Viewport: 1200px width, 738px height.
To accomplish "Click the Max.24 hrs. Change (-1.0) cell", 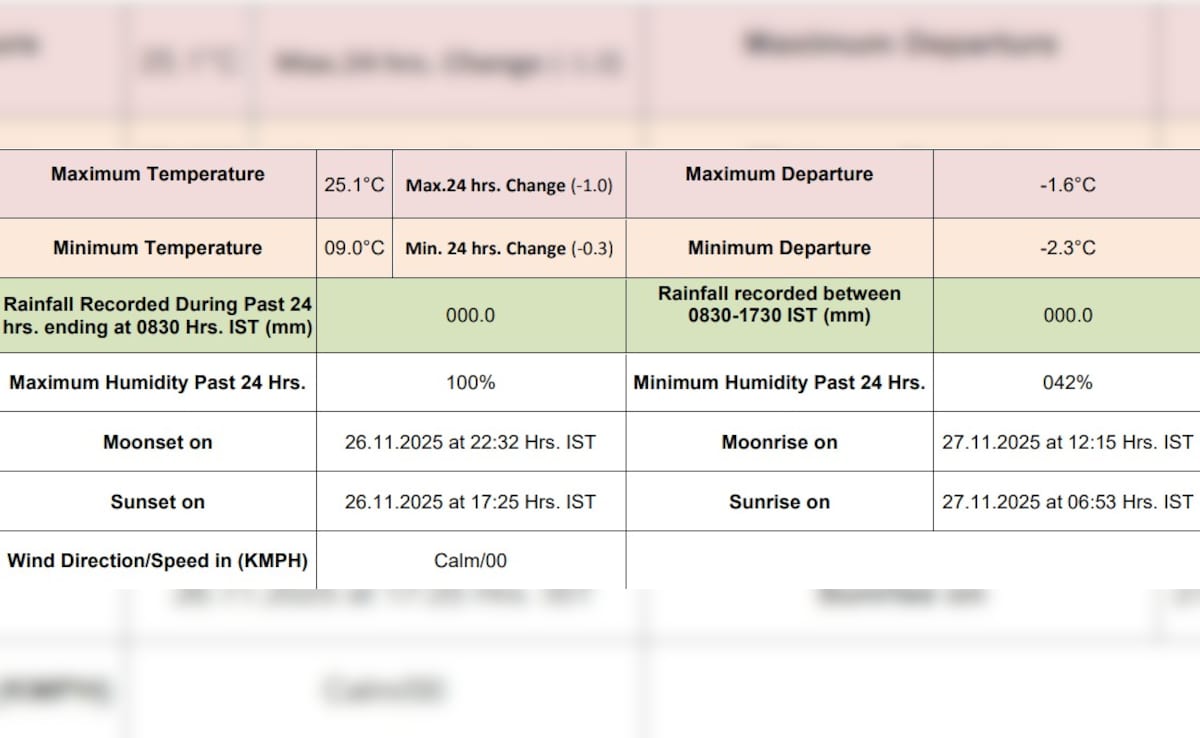I will point(510,184).
